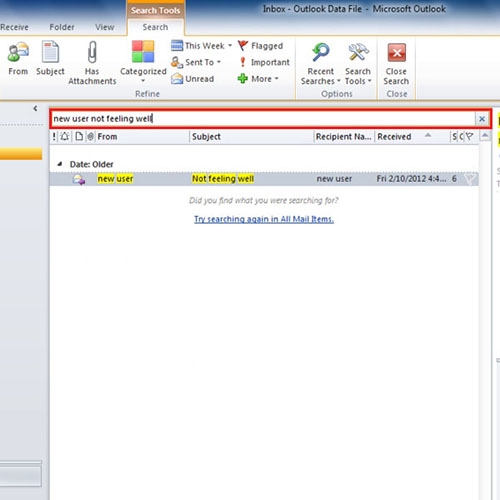
Task: Click the Close Search red X icon
Action: point(396,52)
